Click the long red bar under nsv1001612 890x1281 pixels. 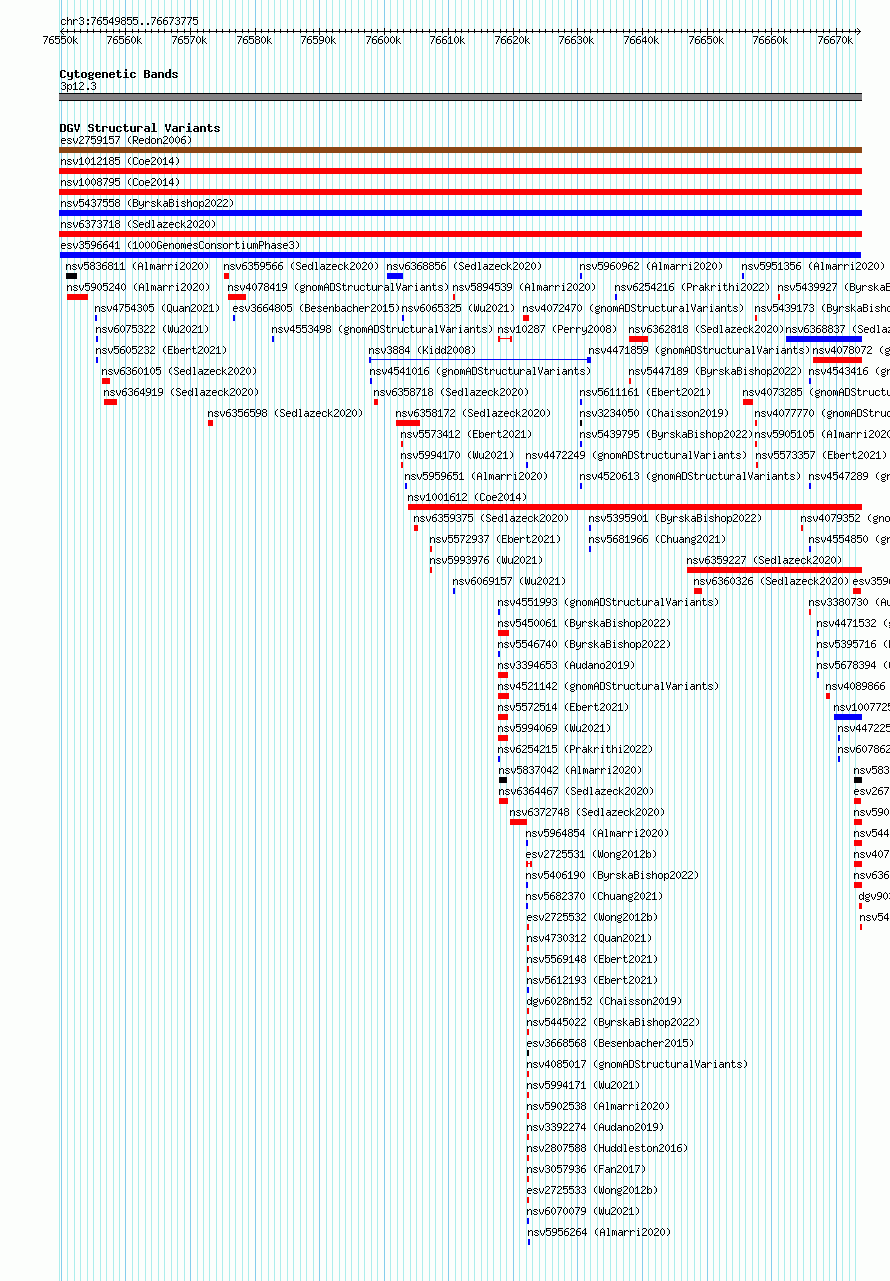point(634,507)
